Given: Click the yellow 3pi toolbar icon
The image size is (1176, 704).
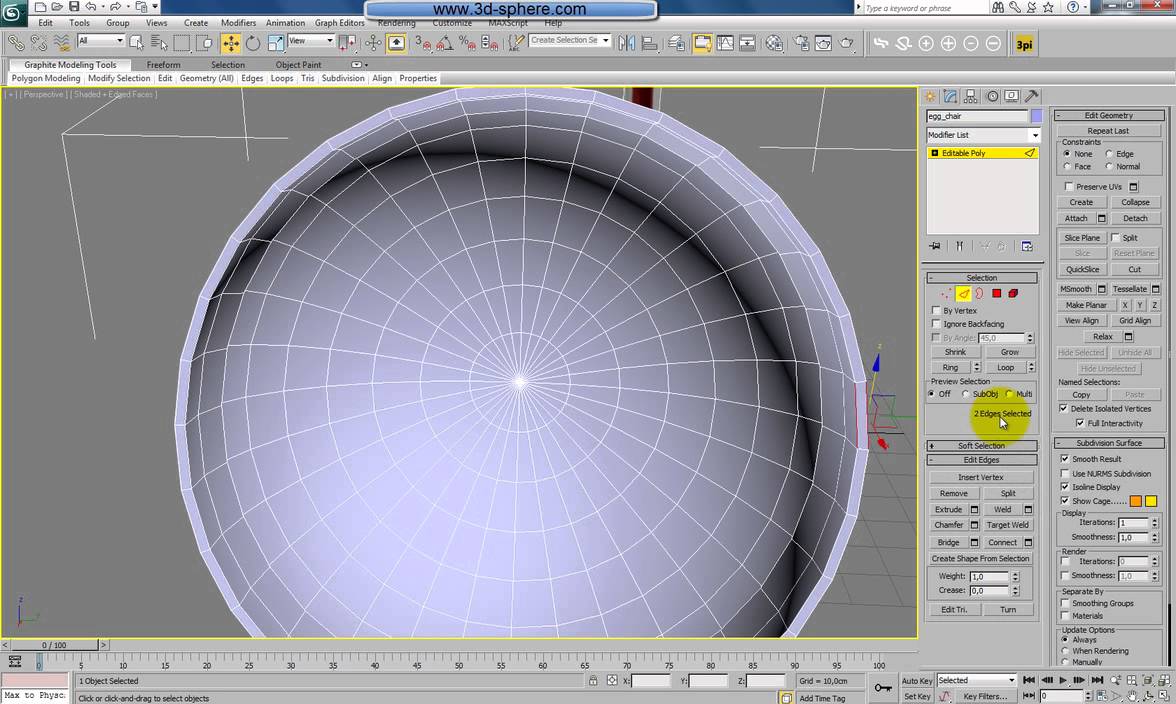Looking at the screenshot, I should coord(1024,43).
